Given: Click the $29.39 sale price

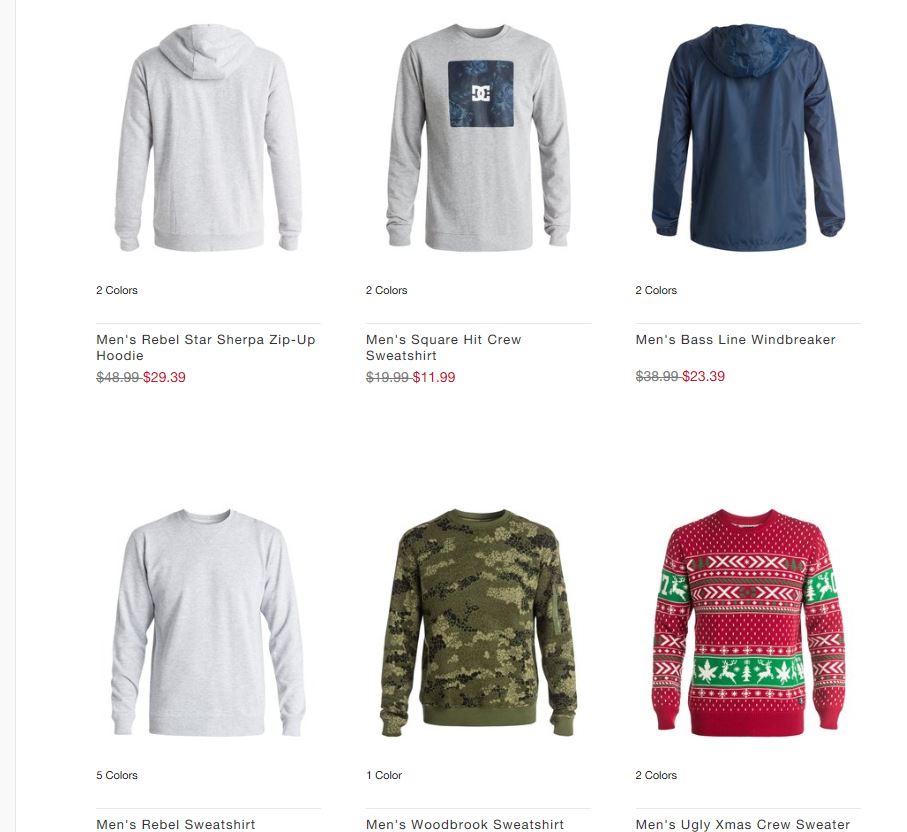Looking at the screenshot, I should pyautogui.click(x=164, y=377).
